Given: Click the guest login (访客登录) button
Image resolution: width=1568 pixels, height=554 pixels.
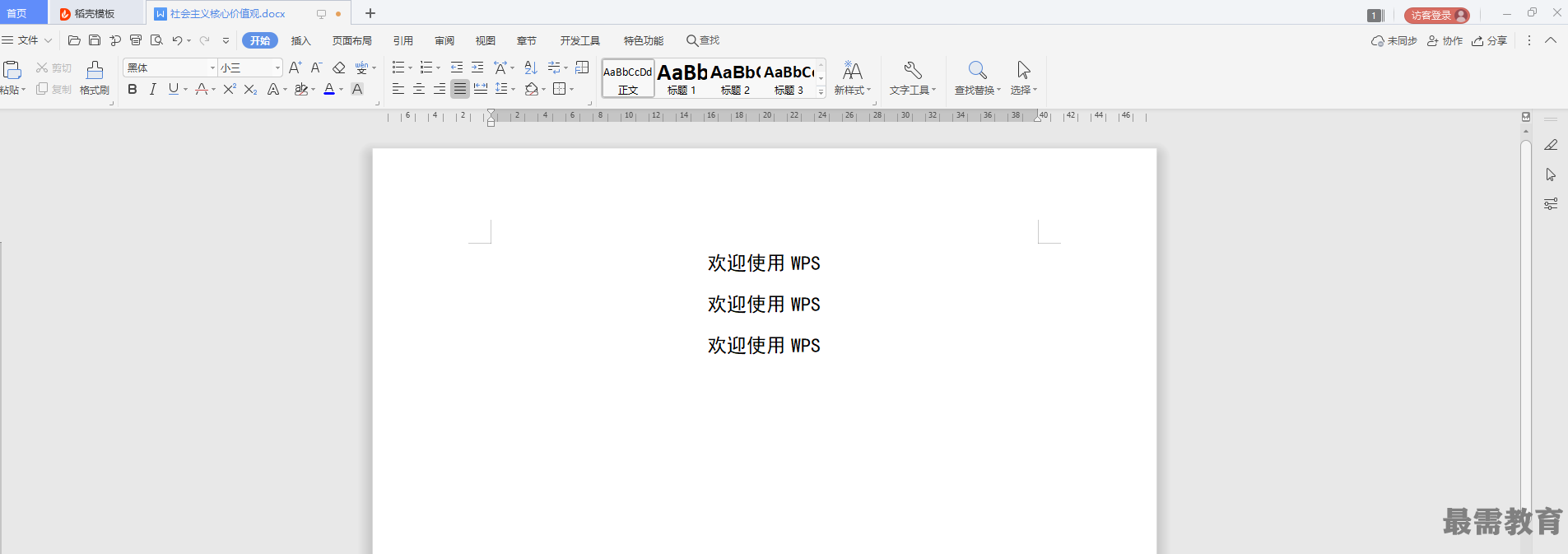Looking at the screenshot, I should [x=1436, y=15].
